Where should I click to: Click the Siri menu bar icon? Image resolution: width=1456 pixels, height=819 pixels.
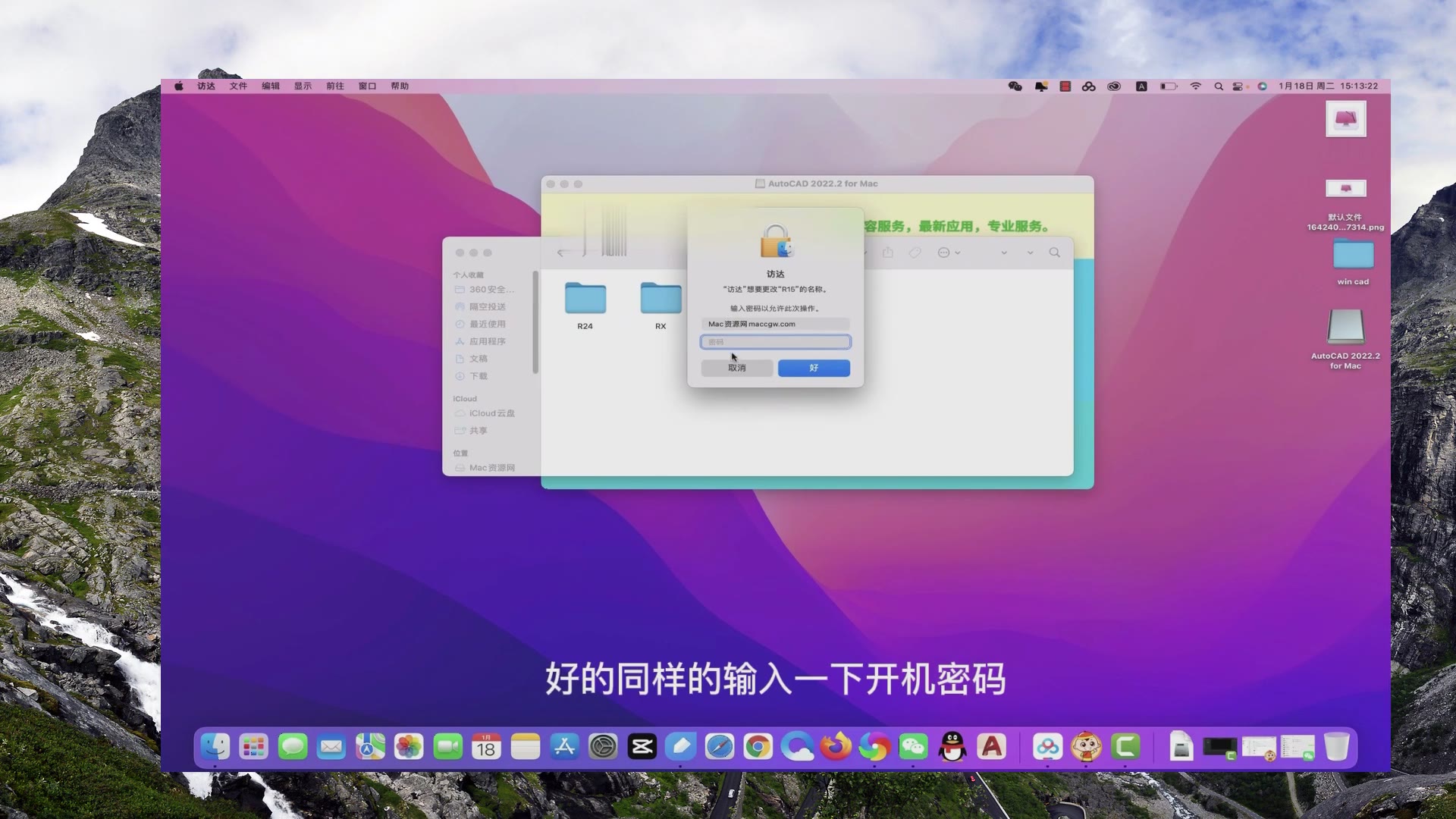point(1262,86)
